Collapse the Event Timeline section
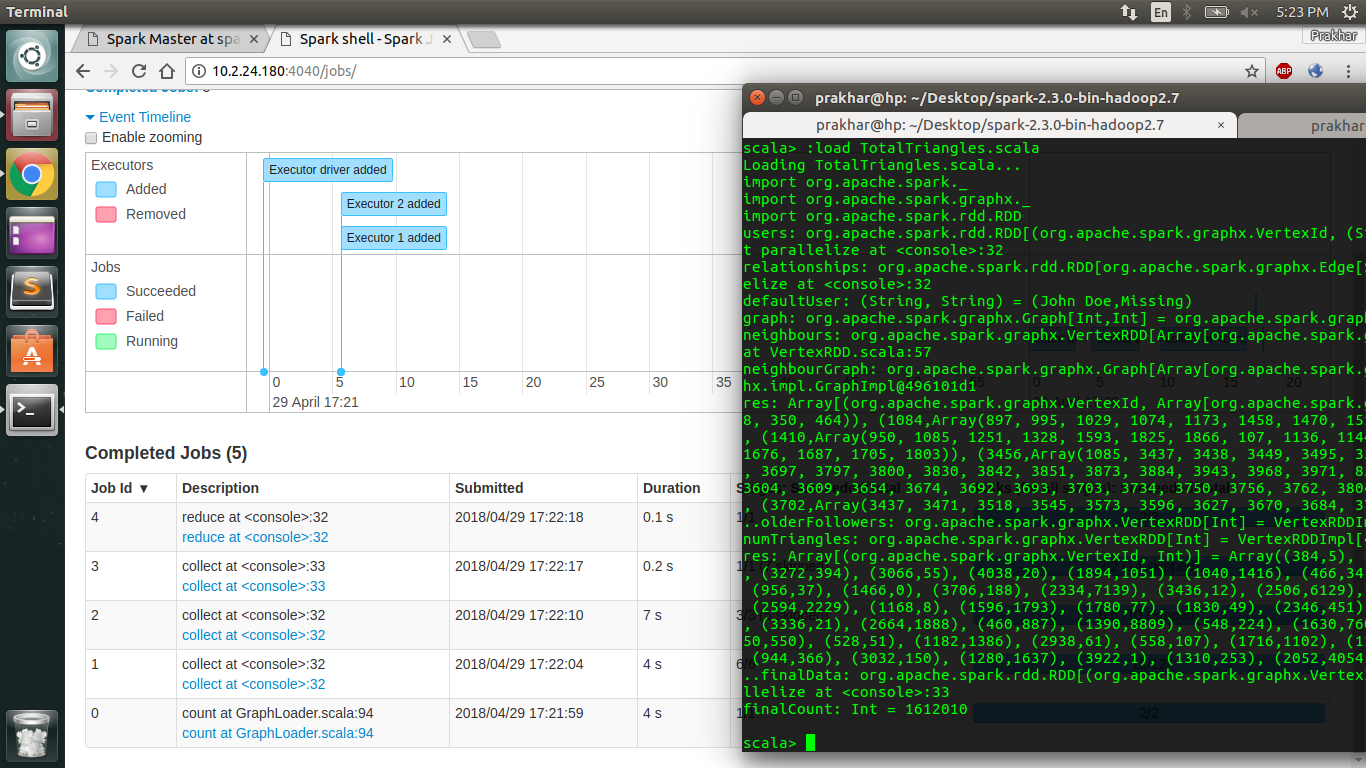The width and height of the screenshot is (1366, 768). (138, 117)
